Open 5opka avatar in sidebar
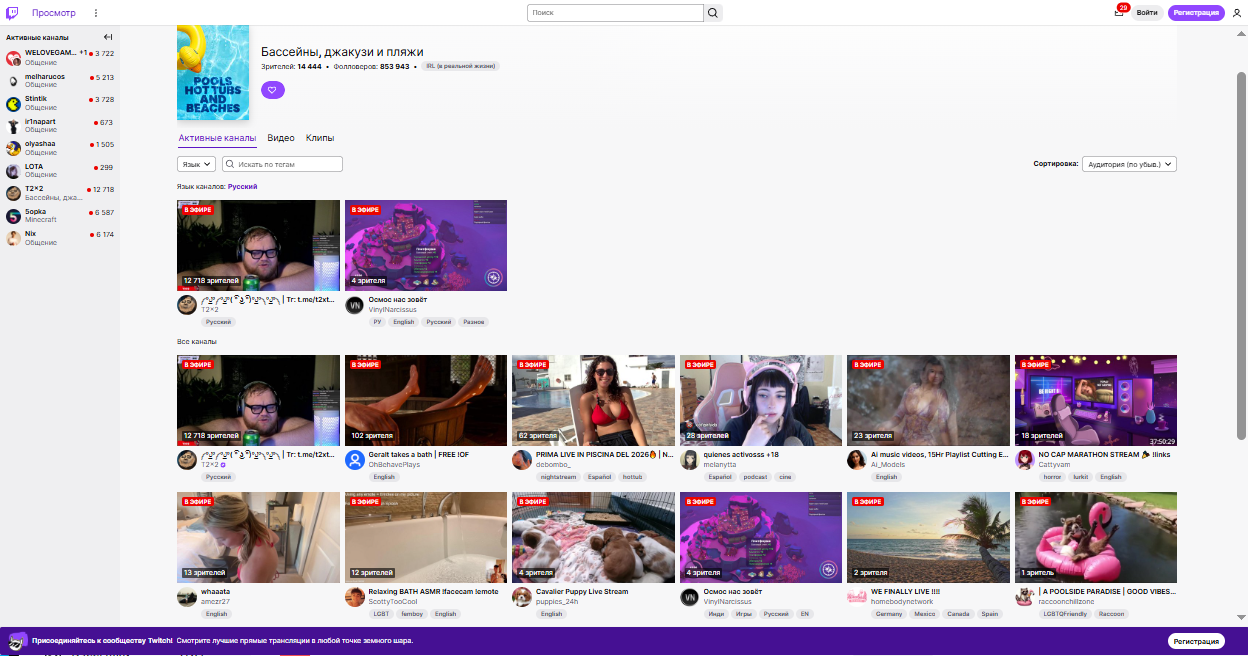 (13, 216)
